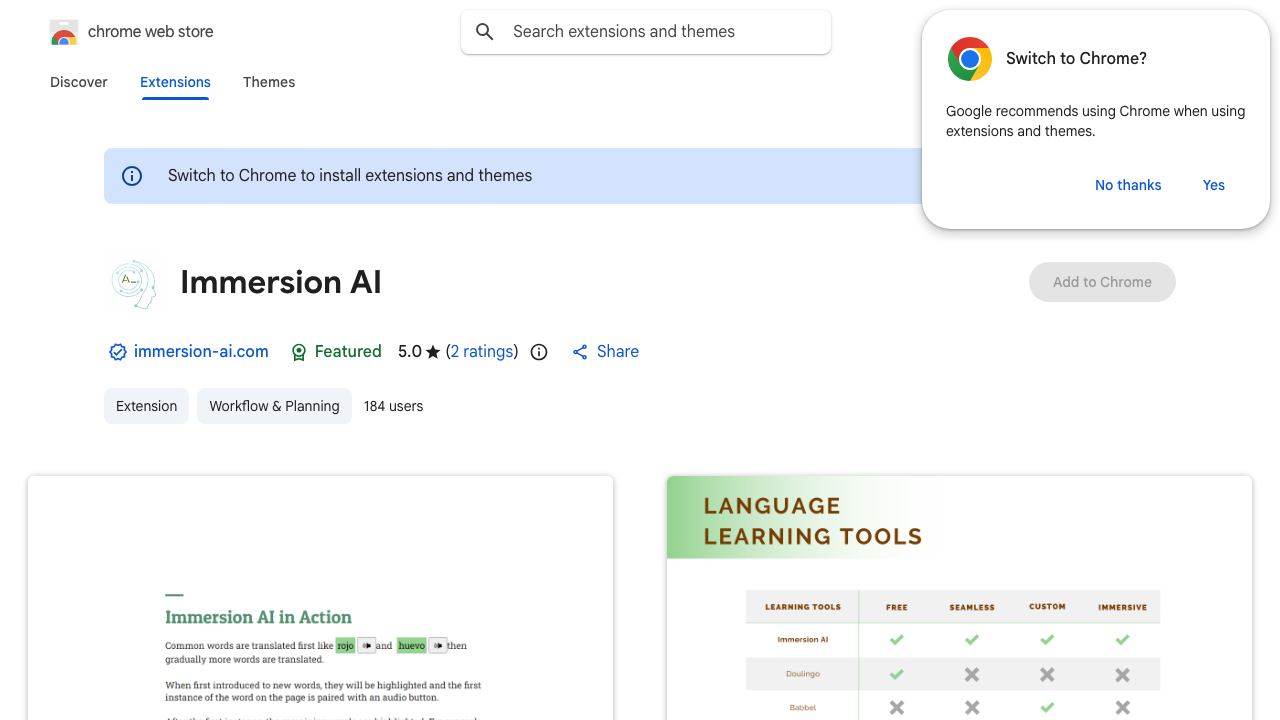Open the immersion-ai.com link
1280x720 pixels.
[x=201, y=352]
